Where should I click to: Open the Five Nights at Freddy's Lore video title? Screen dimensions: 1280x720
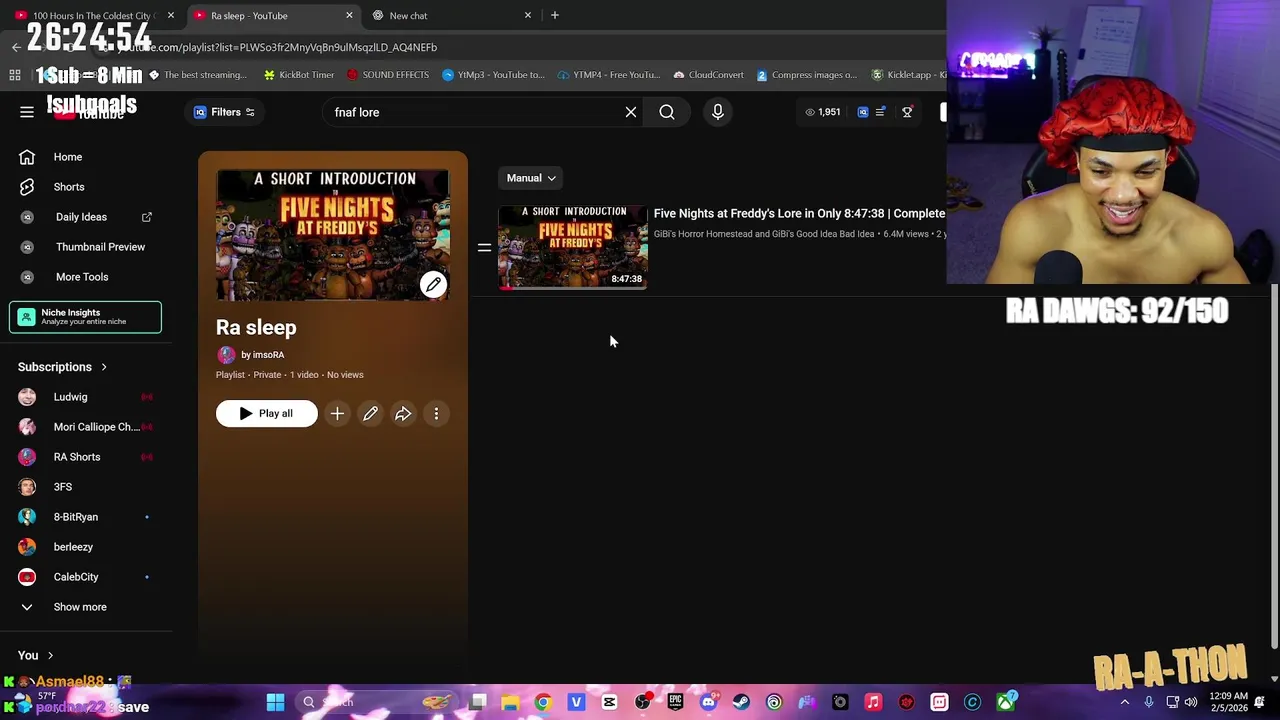pos(799,214)
